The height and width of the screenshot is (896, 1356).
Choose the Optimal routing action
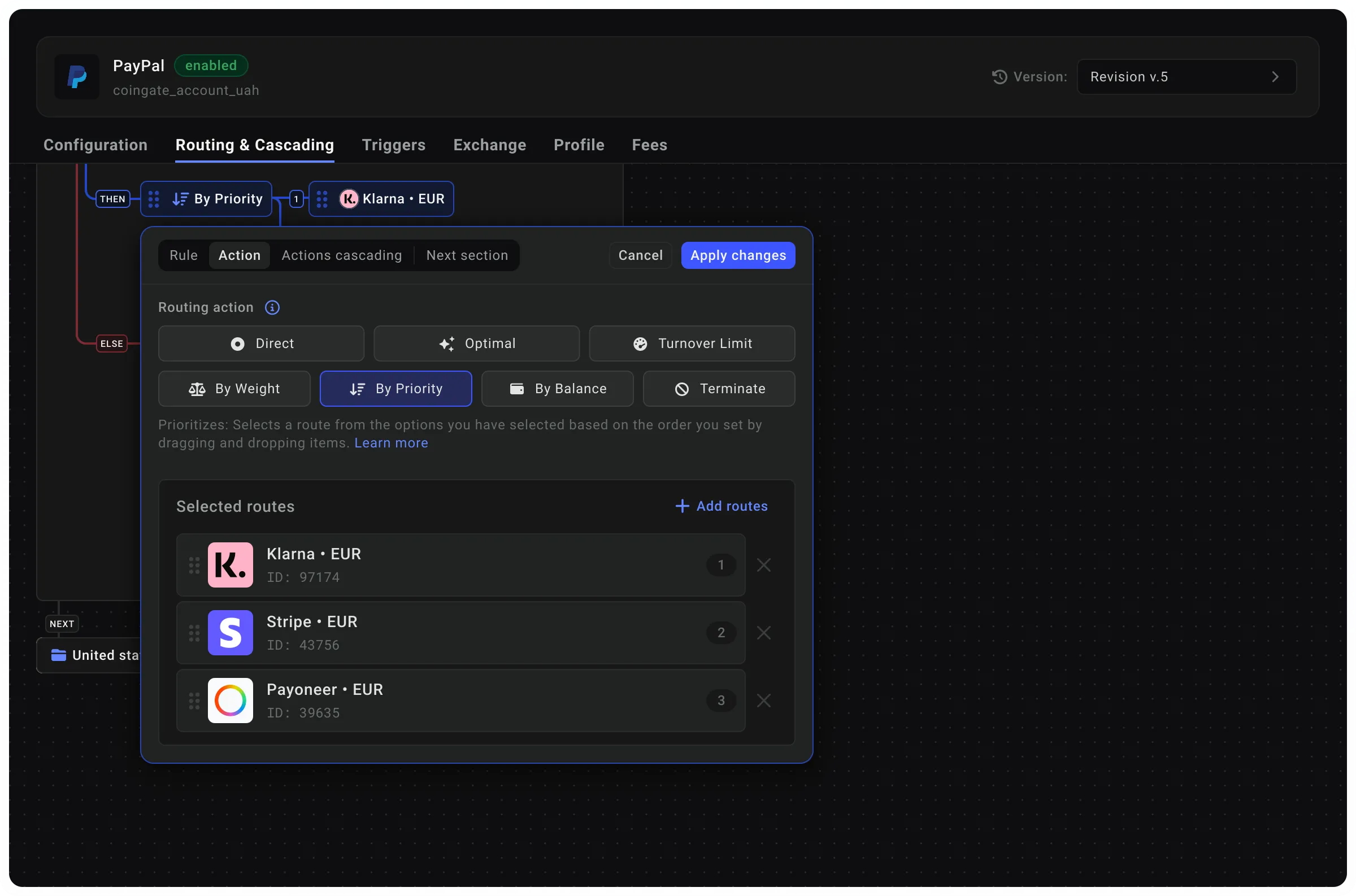point(476,343)
